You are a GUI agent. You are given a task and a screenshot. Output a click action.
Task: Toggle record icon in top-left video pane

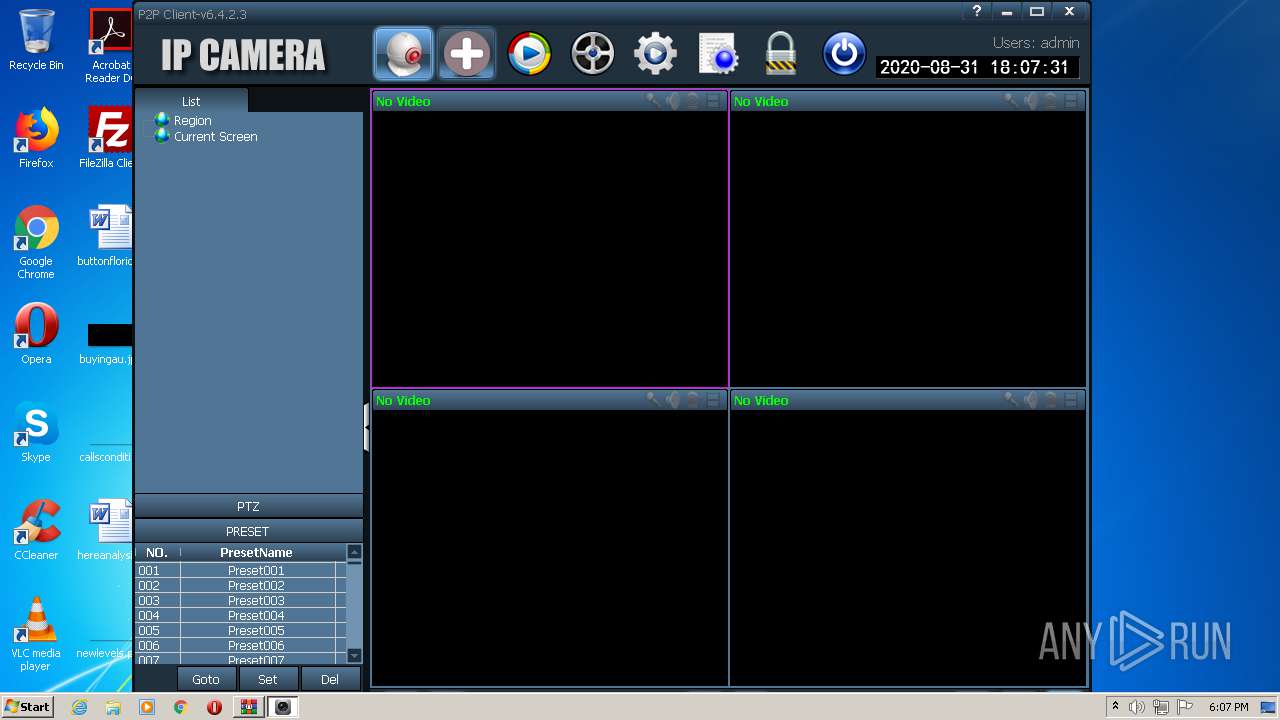point(692,101)
